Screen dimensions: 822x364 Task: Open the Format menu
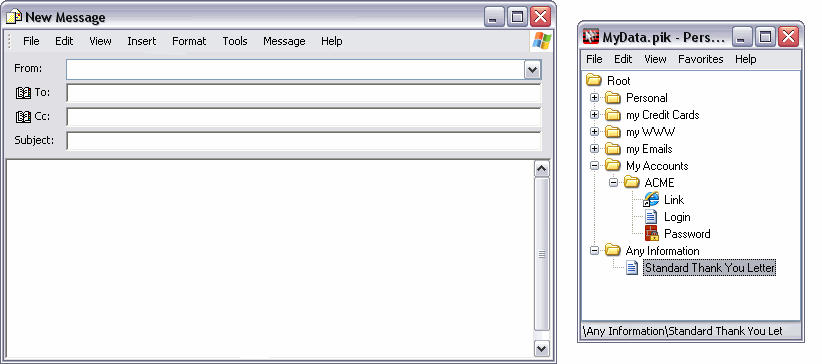(x=189, y=41)
